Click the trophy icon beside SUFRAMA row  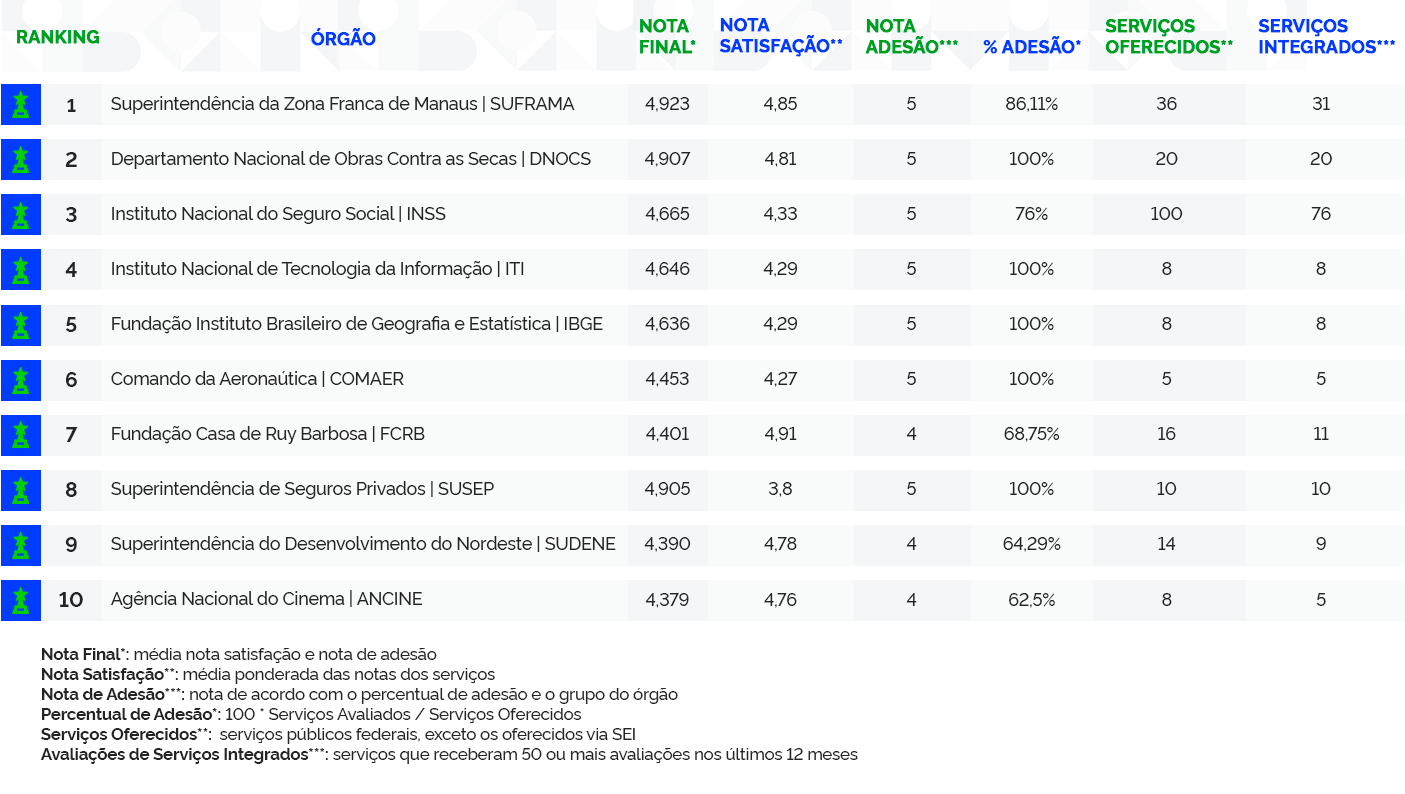pyautogui.click(x=21, y=104)
